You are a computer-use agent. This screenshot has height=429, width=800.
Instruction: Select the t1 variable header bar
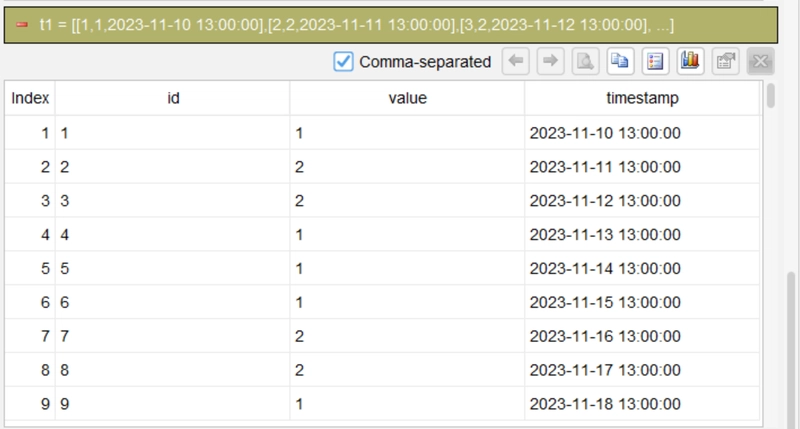click(391, 24)
